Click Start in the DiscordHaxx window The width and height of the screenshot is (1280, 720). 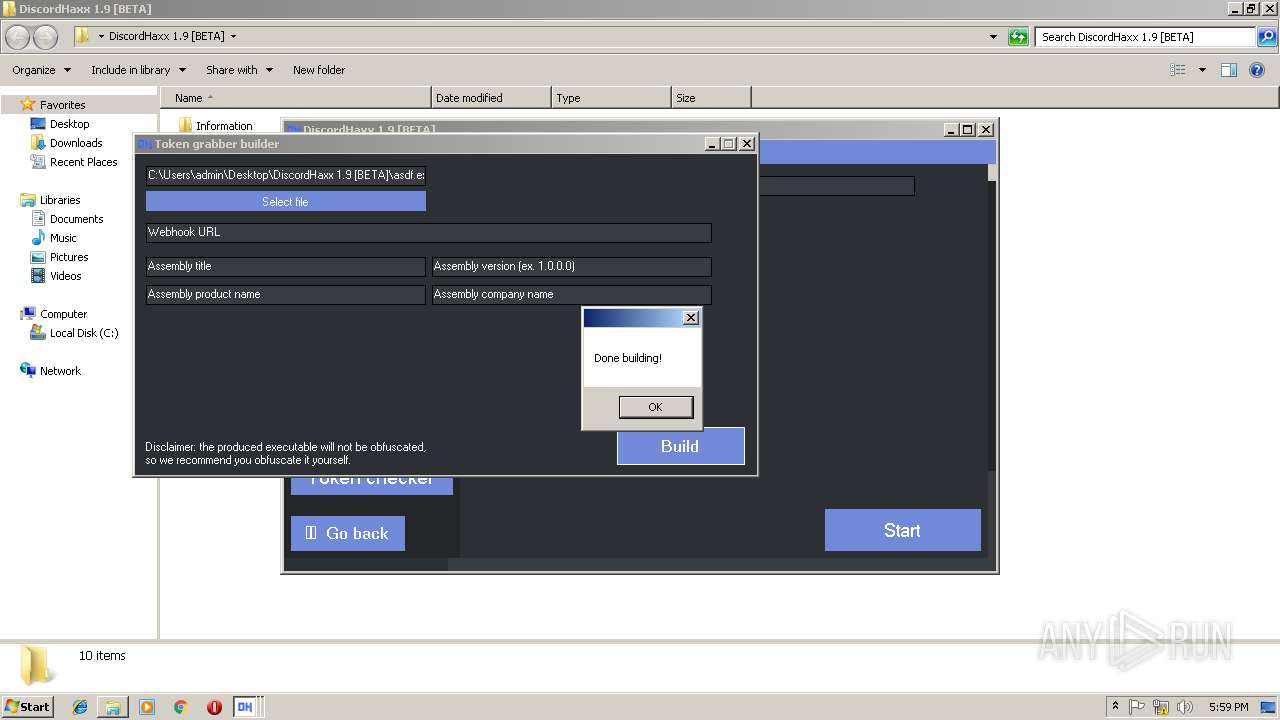tap(902, 530)
